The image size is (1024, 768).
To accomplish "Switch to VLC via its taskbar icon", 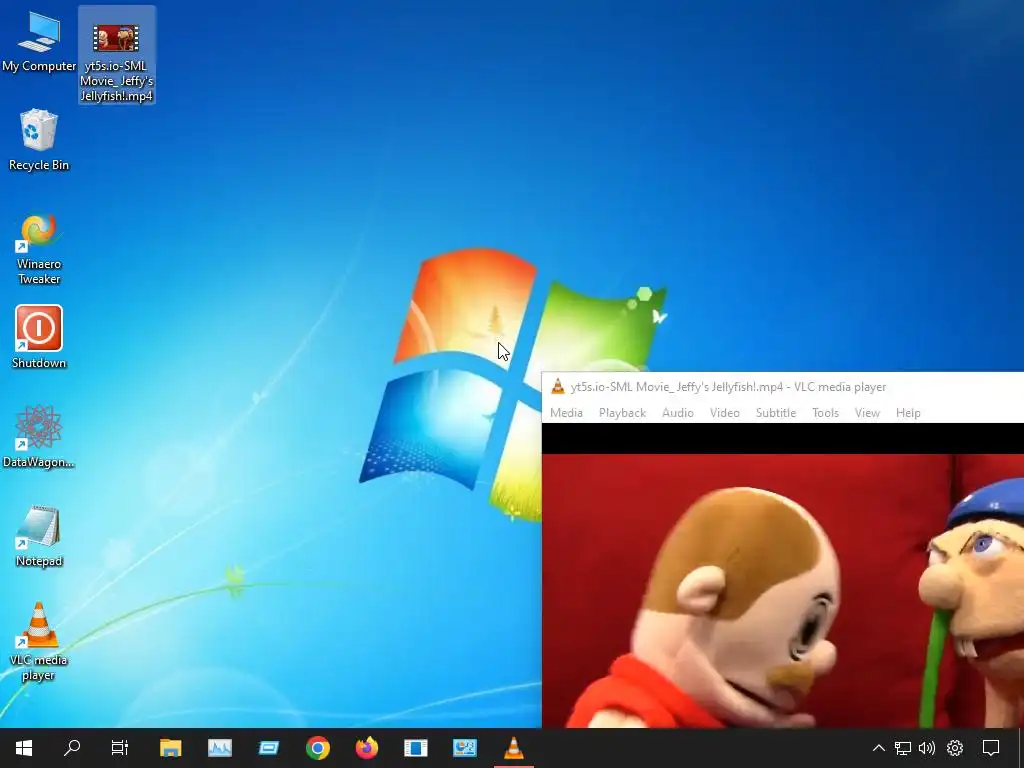I will (x=513, y=748).
